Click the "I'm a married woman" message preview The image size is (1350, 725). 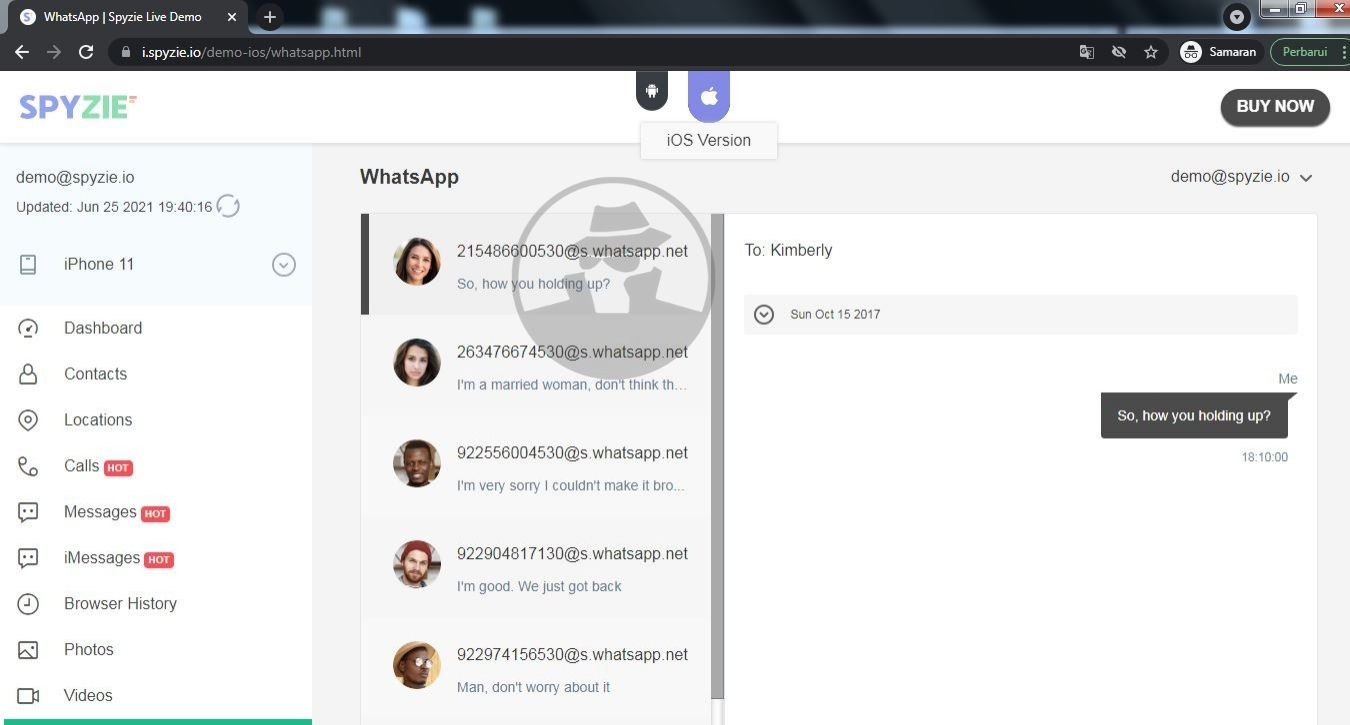(572, 384)
